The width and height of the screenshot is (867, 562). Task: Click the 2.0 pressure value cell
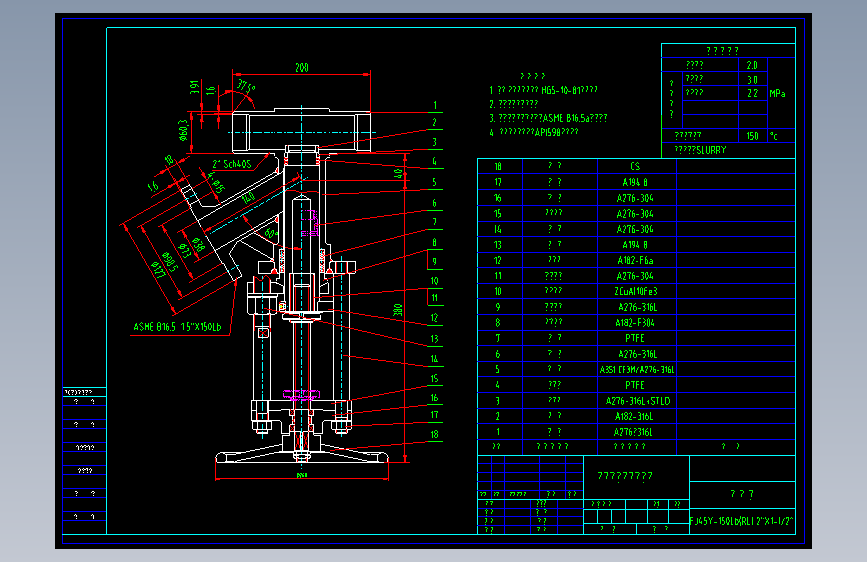tap(753, 65)
